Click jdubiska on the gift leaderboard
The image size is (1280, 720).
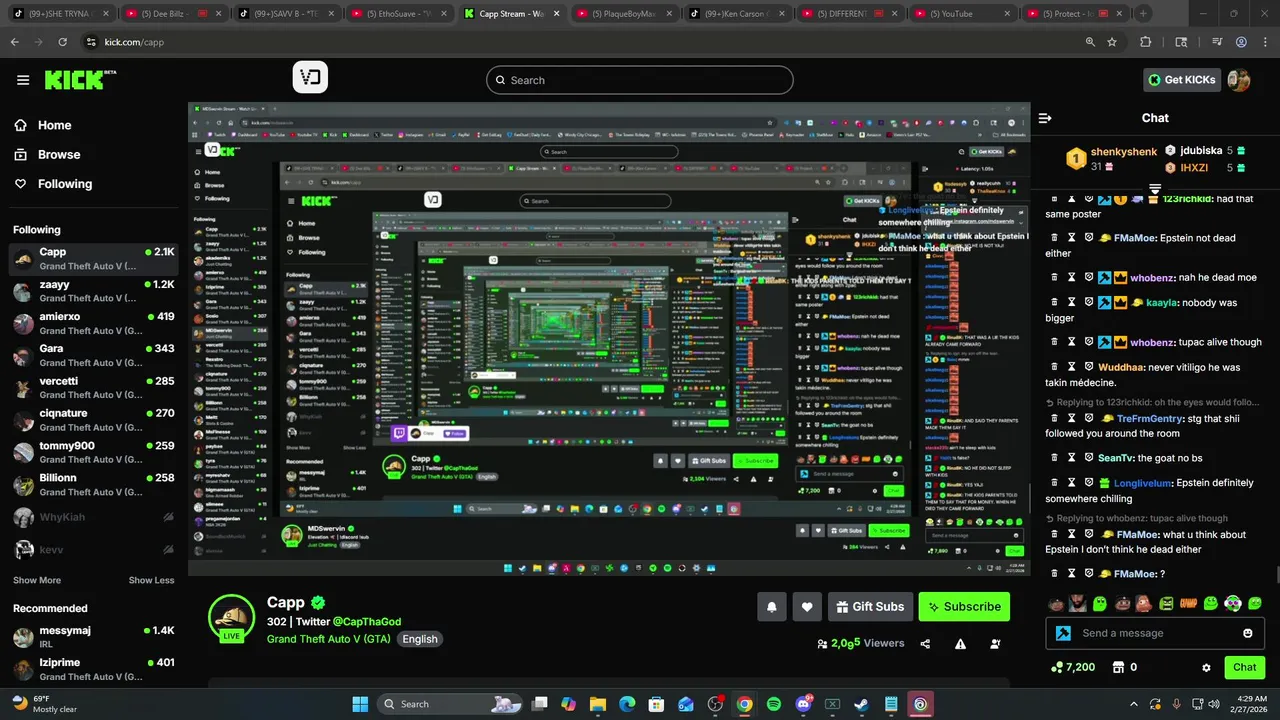pyautogui.click(x=1200, y=151)
